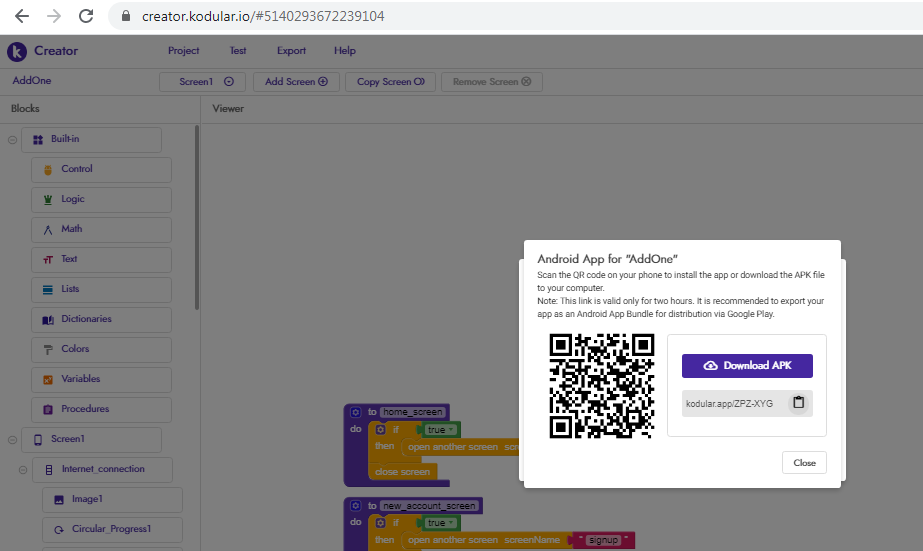Open the Text blocks drawer
Viewport: 923px width, 551px height.
(101, 260)
